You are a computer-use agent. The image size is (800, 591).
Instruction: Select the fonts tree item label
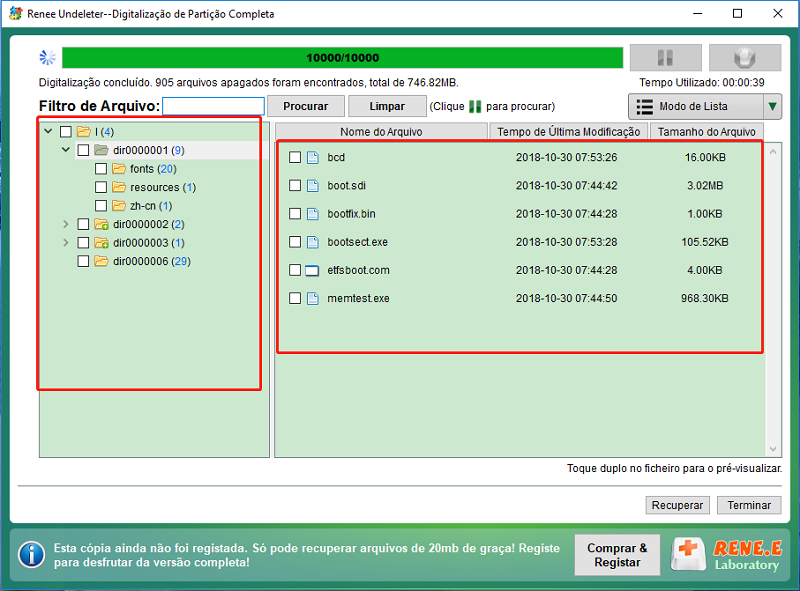tap(153, 168)
